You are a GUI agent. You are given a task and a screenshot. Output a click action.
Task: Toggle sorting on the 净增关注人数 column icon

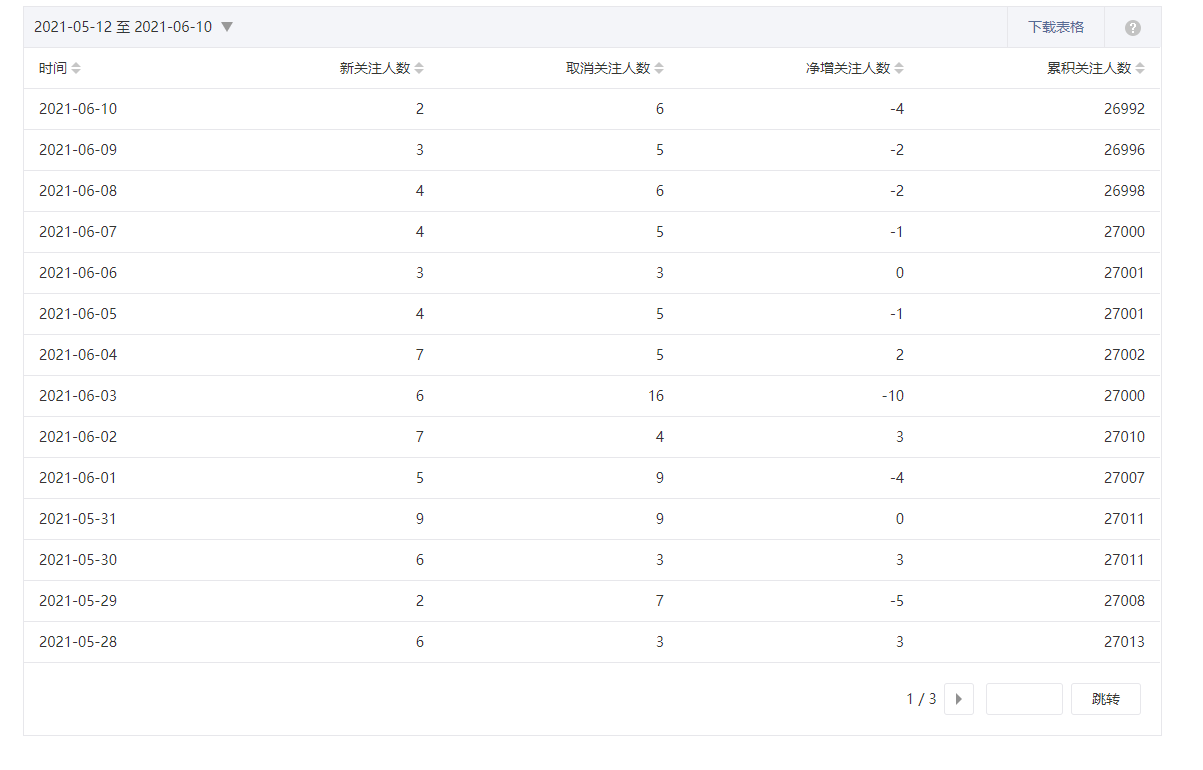(x=899, y=68)
